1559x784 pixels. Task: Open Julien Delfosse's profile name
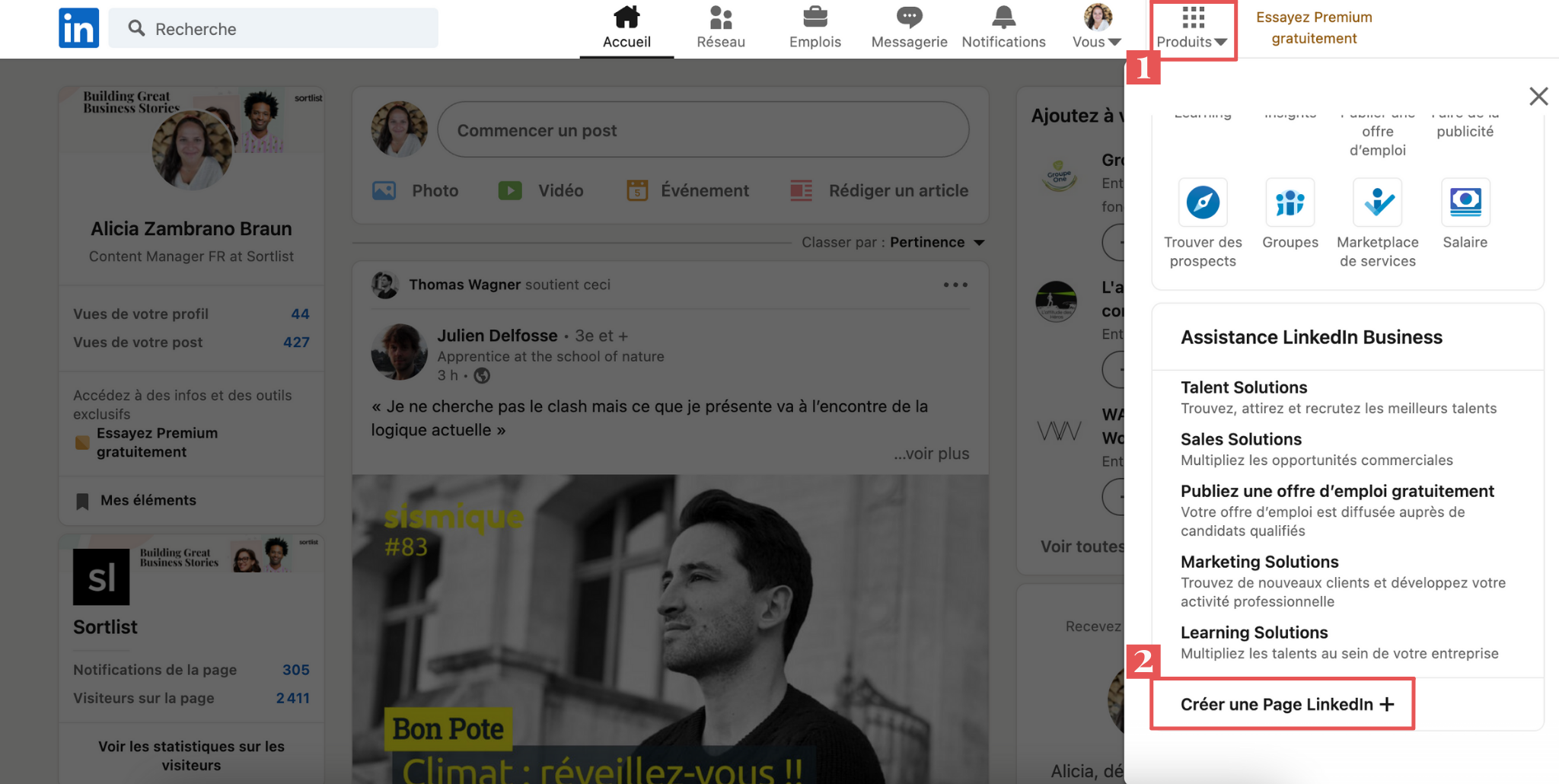497,336
